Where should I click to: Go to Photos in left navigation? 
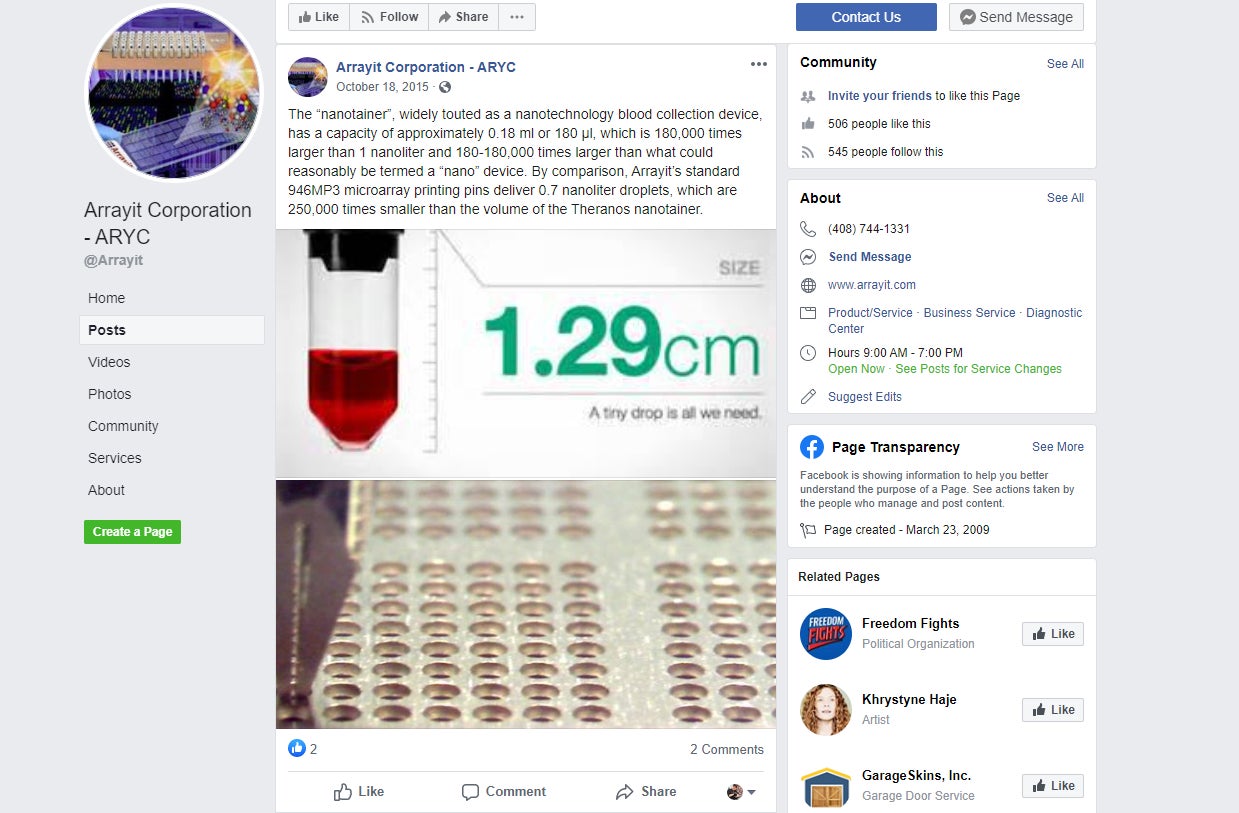coord(109,394)
